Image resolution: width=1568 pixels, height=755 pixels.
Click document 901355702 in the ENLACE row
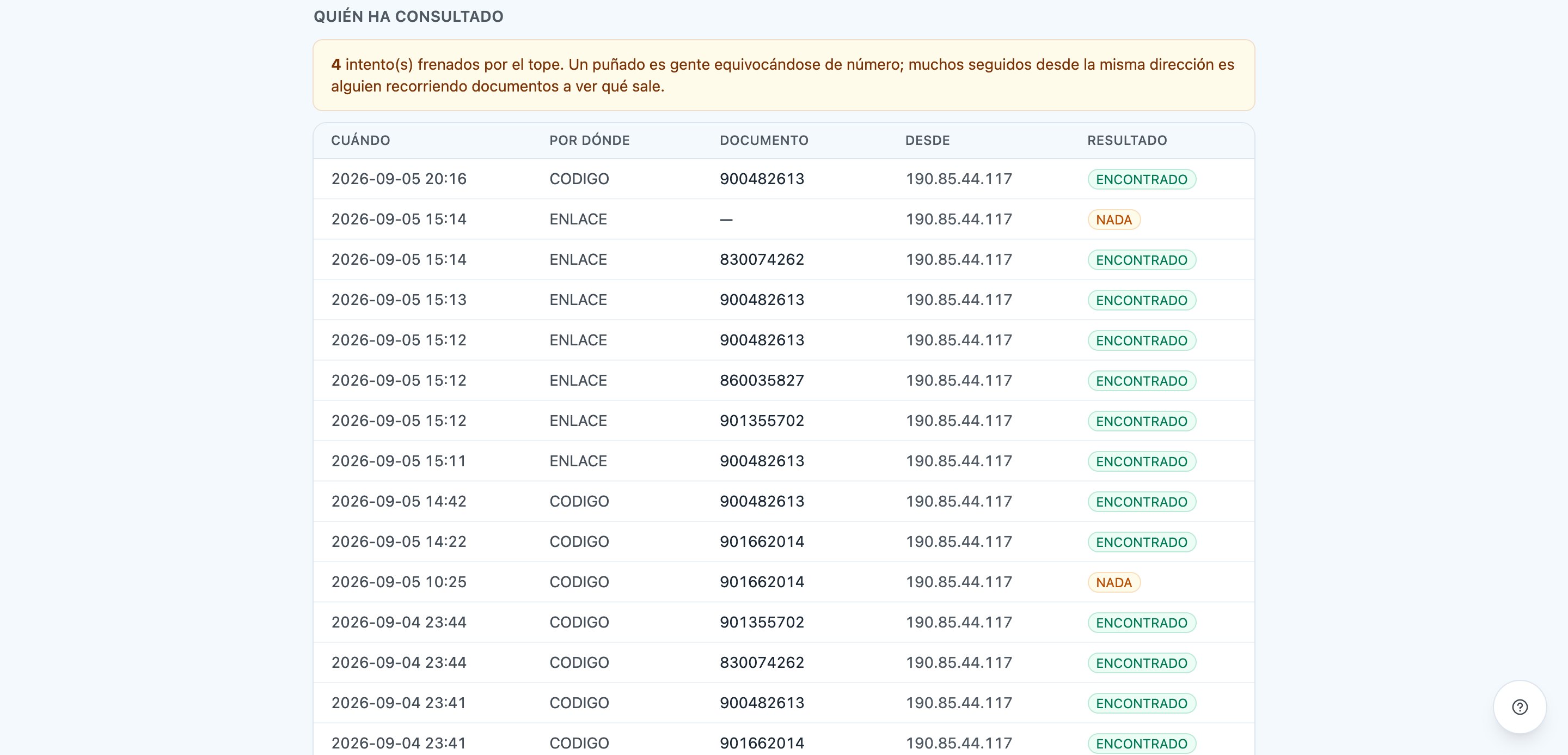[x=762, y=421]
